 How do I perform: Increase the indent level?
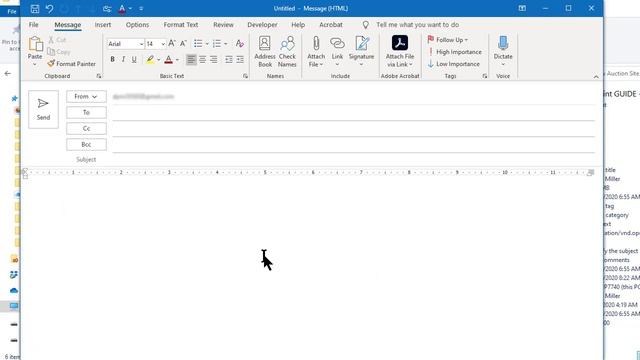tap(240, 60)
